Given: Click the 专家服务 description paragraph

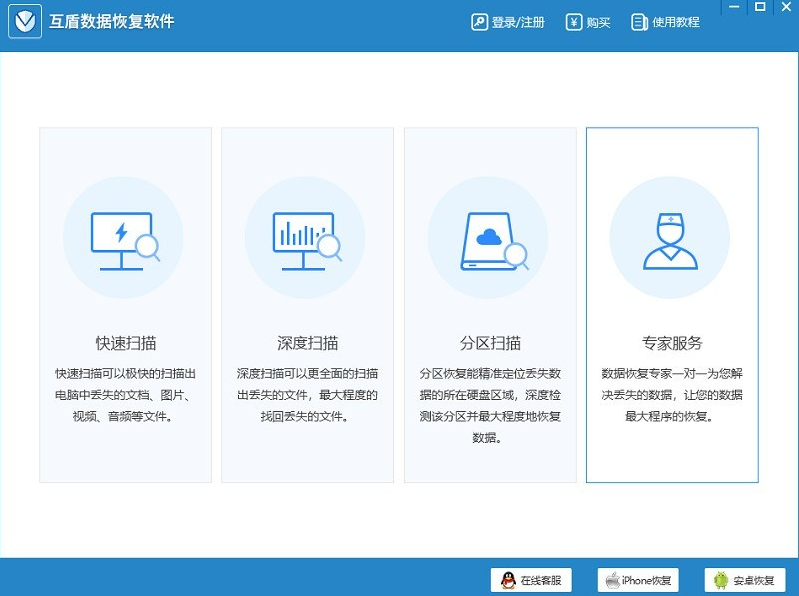Looking at the screenshot, I should tap(672, 395).
